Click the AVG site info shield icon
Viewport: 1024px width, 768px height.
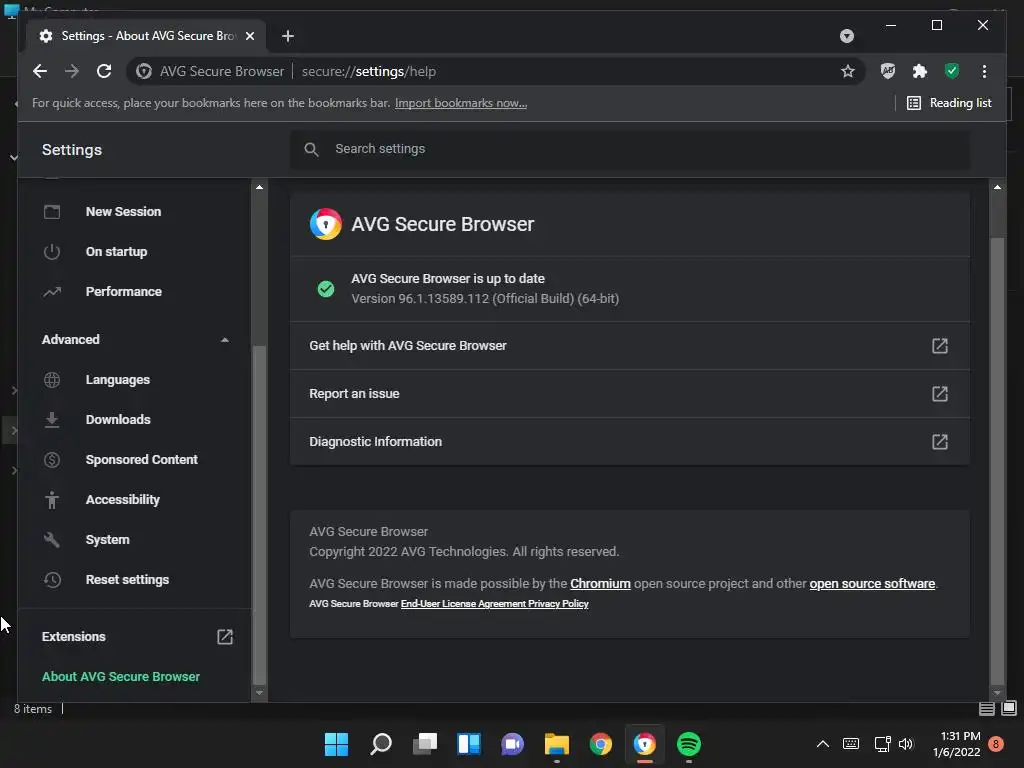coord(144,71)
